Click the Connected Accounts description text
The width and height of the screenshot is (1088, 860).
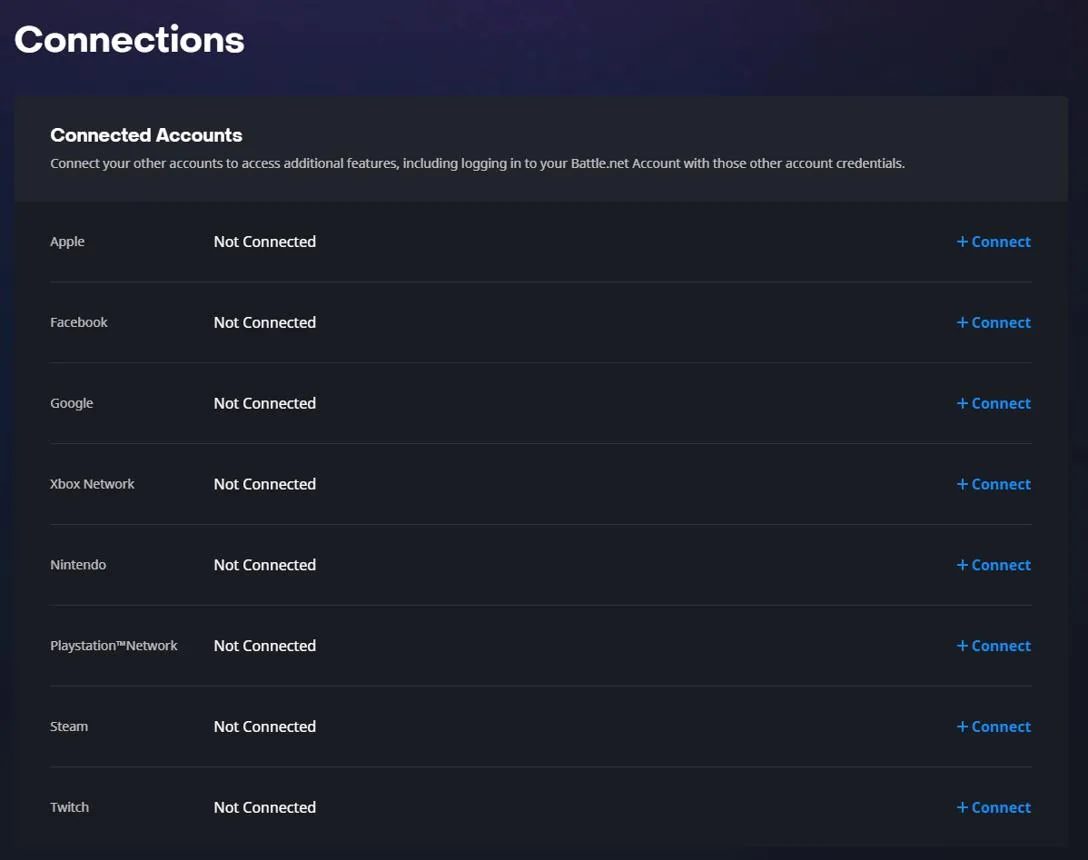tap(477, 164)
